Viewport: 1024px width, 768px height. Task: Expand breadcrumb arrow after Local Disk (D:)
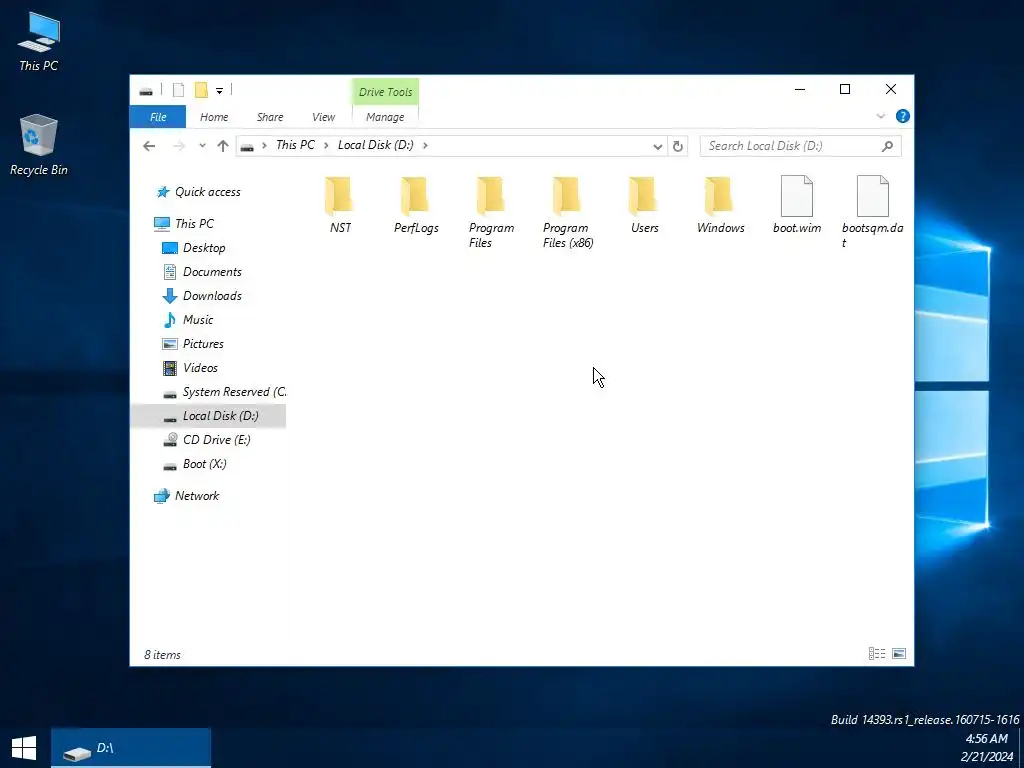(425, 146)
